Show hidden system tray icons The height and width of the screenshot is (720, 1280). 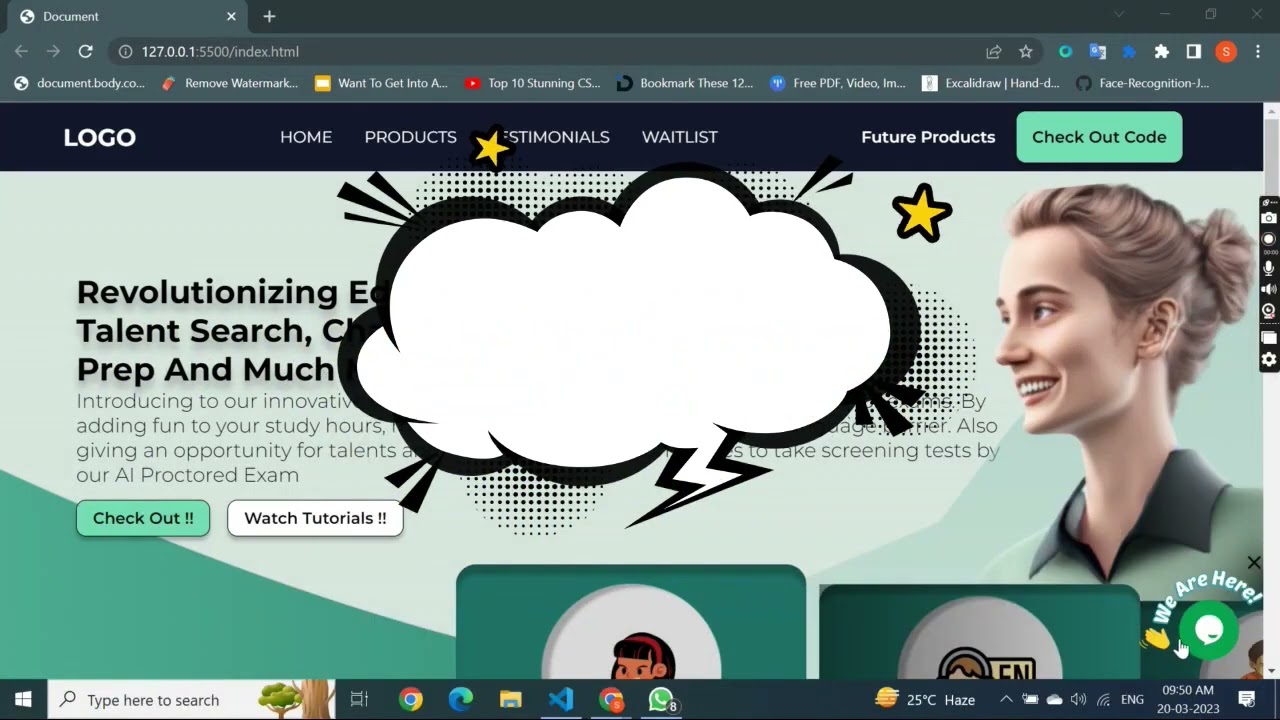[1006, 700]
